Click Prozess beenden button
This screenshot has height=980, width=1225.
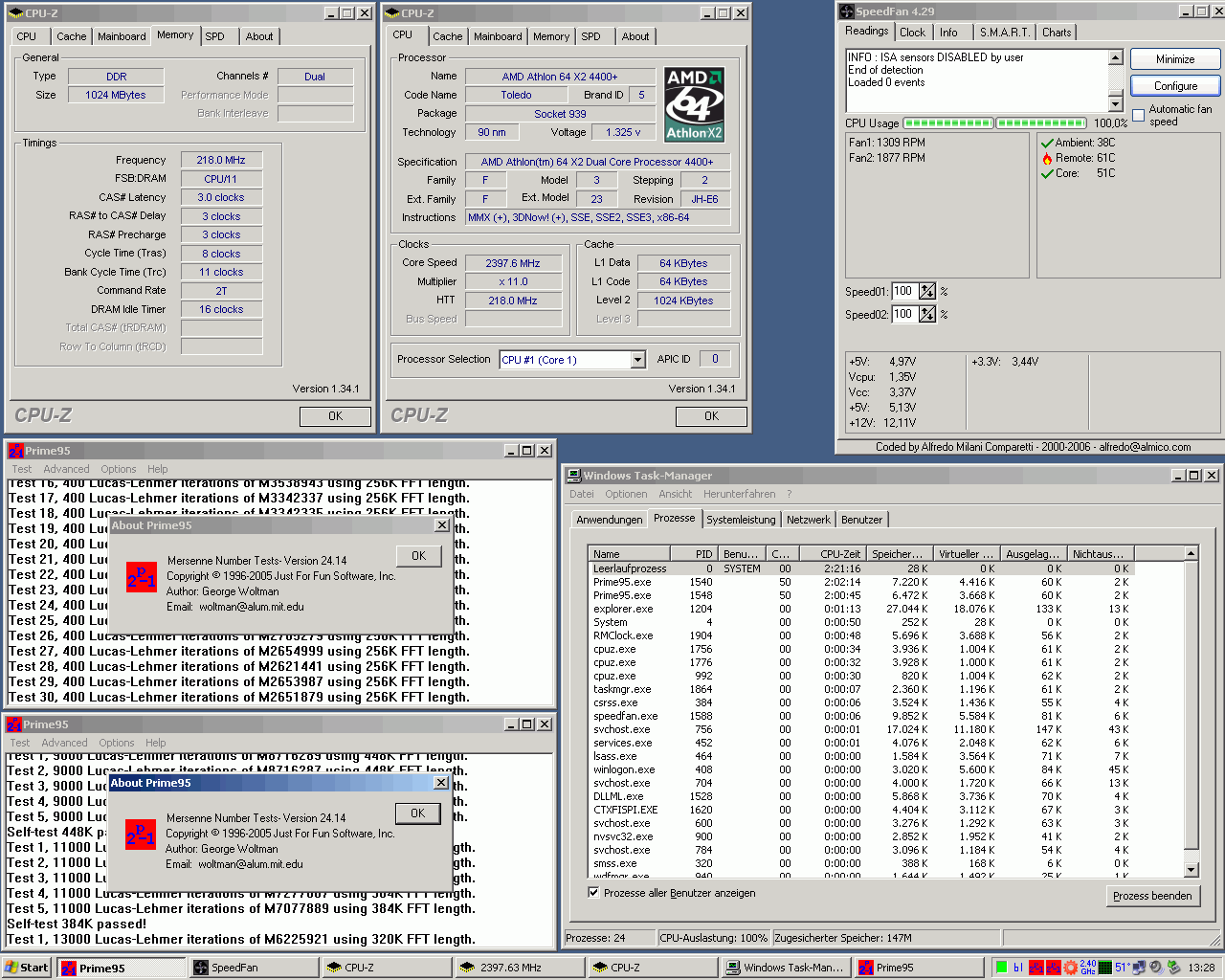(x=1152, y=896)
